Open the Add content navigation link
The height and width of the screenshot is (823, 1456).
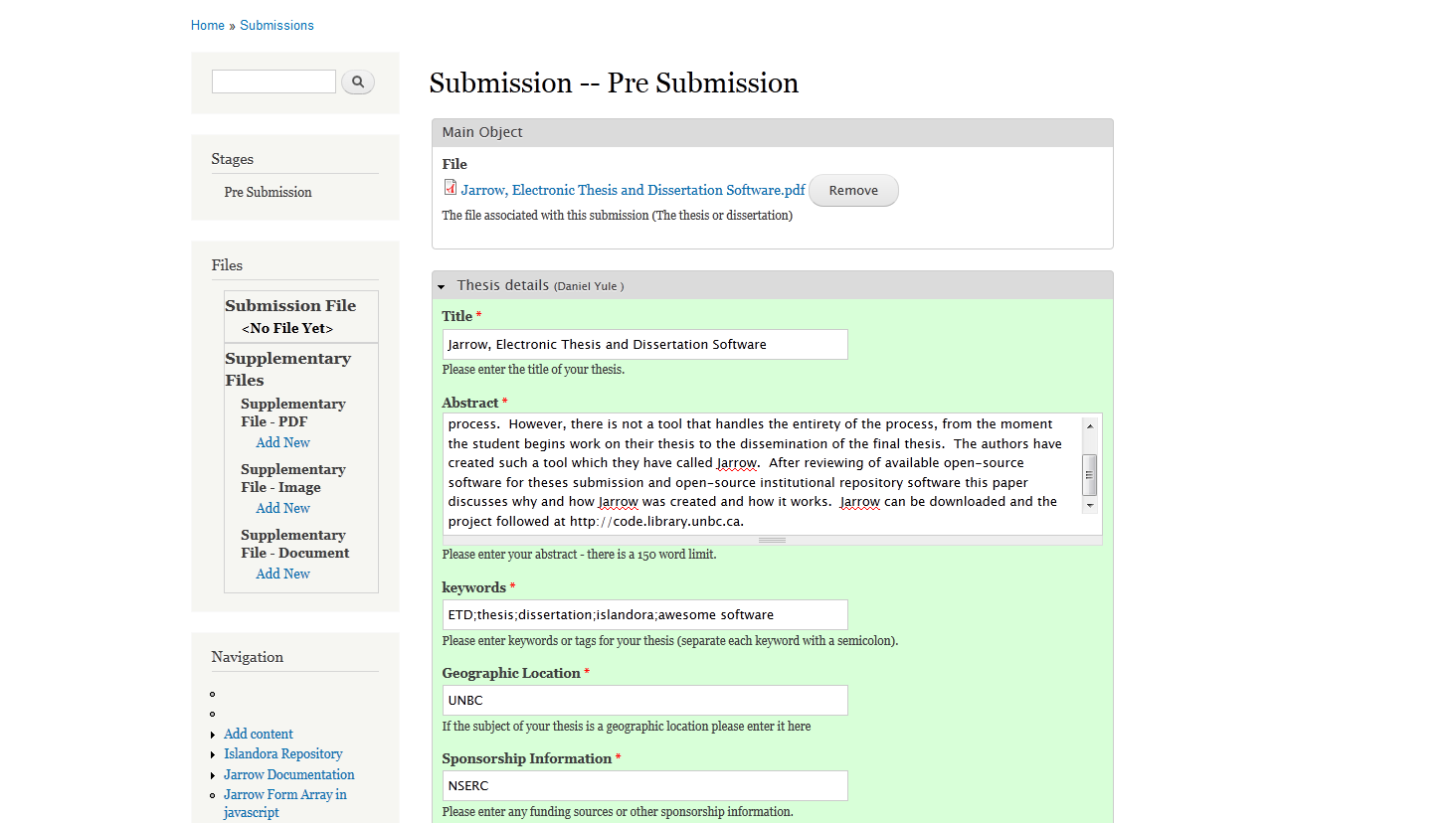(259, 734)
